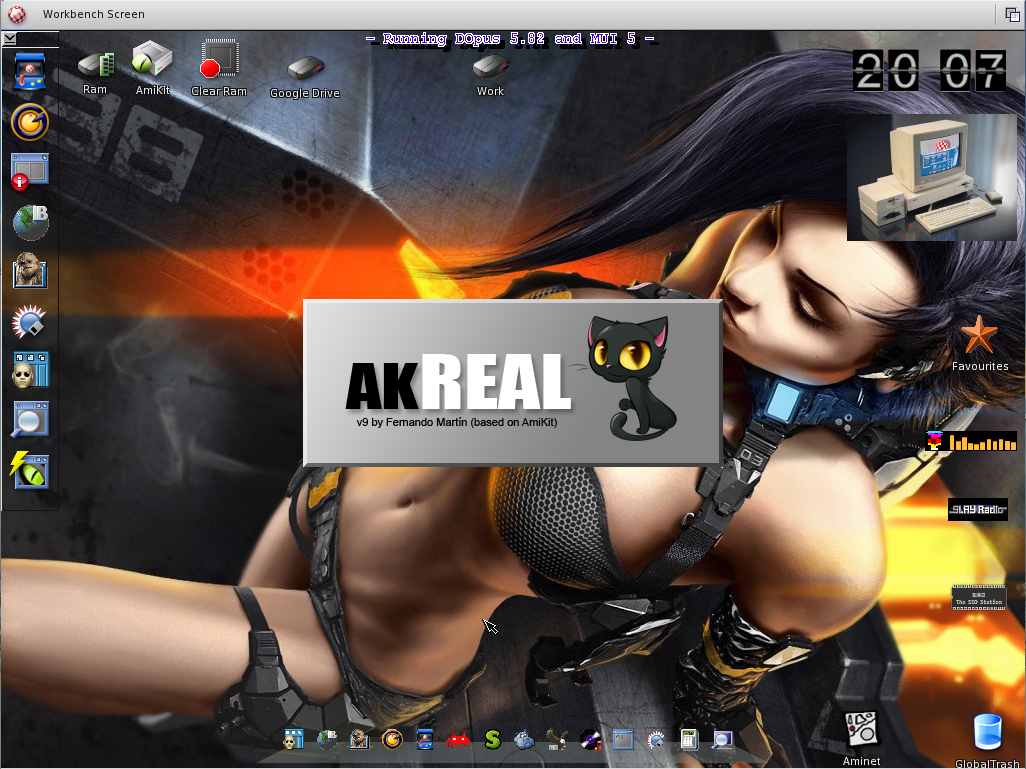Open the Chewbacca picture icon in left sidebar
The height and width of the screenshot is (769, 1026).
point(29,270)
